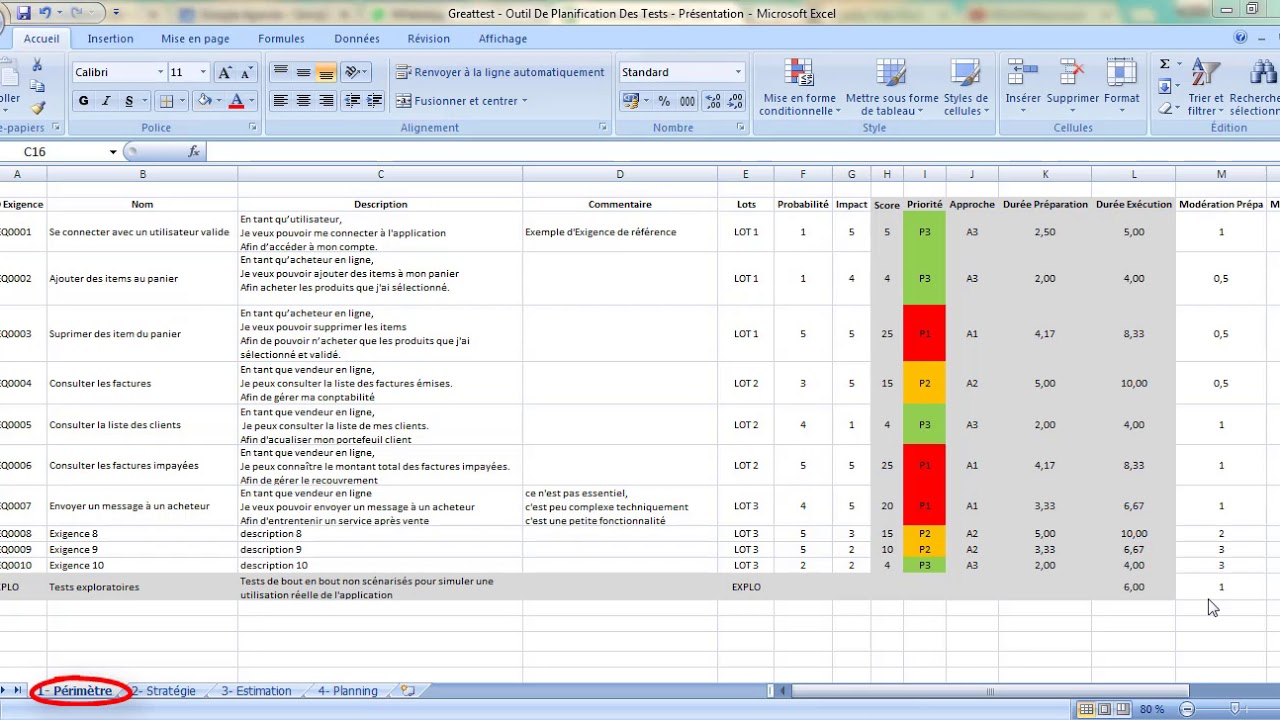The height and width of the screenshot is (720, 1280).
Task: Toggle center horizontal alignment
Action: (303, 101)
